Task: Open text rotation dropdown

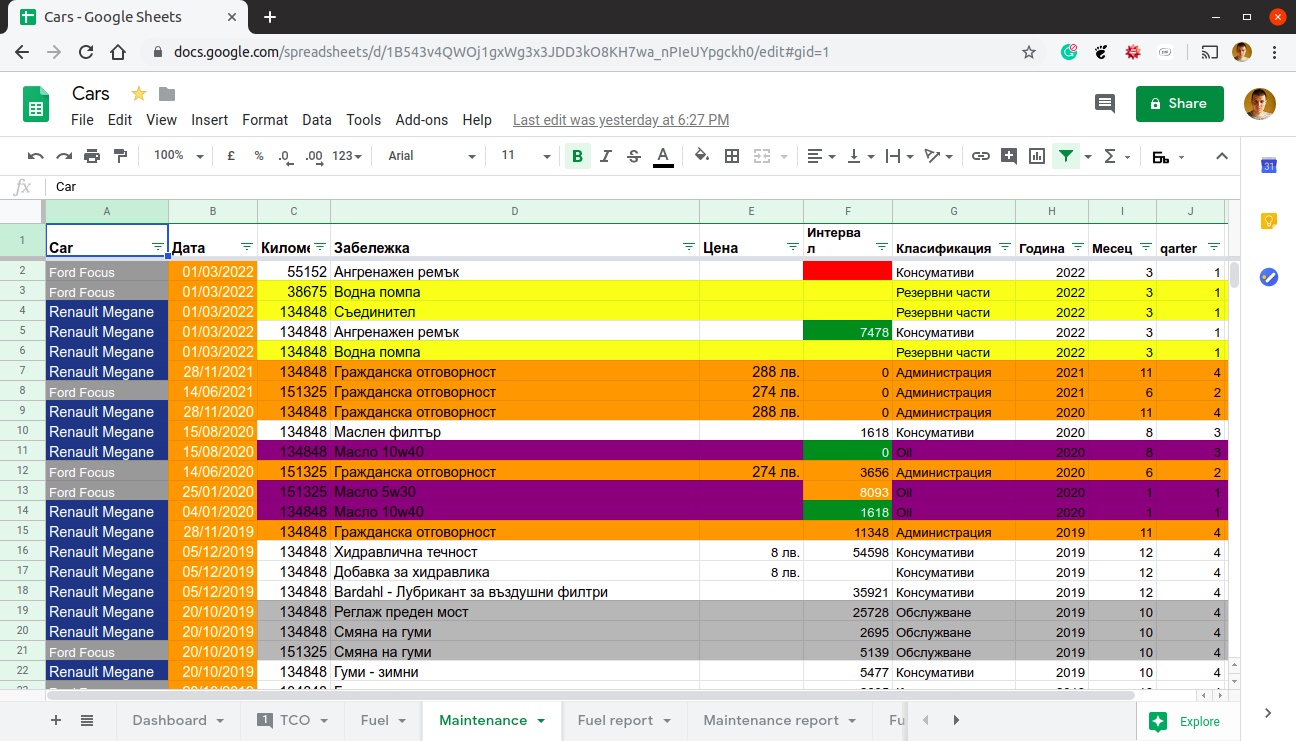Action: click(x=938, y=156)
